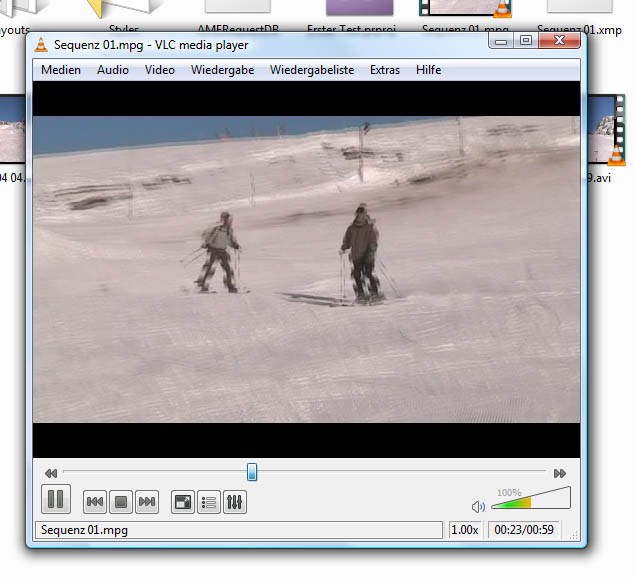The image size is (634, 582).
Task: Click the faster playback arrows
Action: click(560, 473)
